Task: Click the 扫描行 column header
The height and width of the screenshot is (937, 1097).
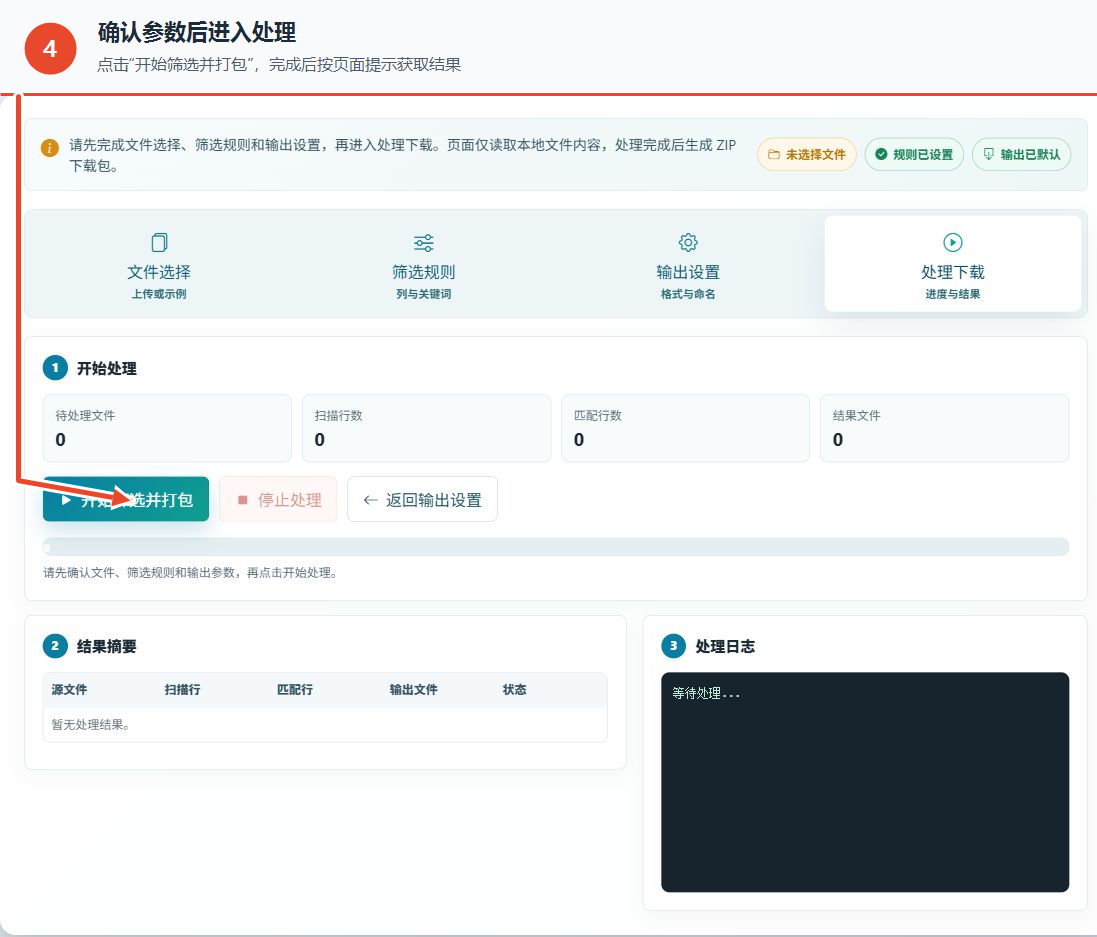Action: tap(182, 689)
